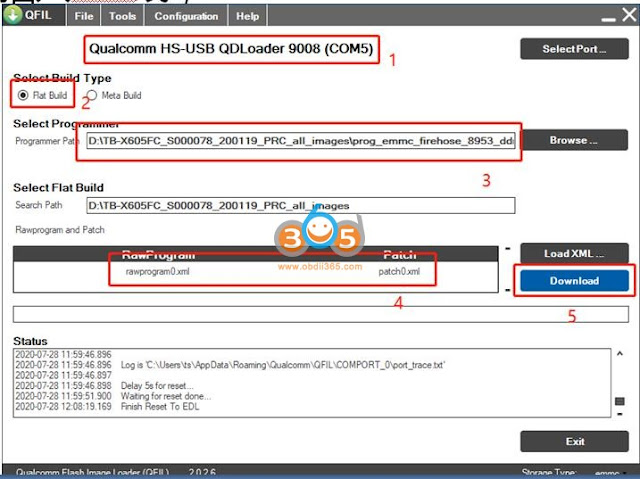Browse for the programmer file
The height and width of the screenshot is (479, 640).
pos(574,140)
